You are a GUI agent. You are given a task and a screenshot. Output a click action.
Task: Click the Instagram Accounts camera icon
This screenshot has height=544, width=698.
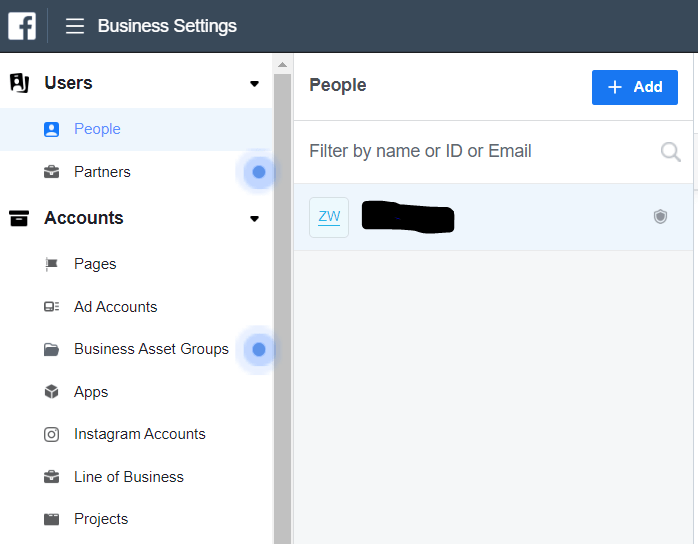coord(51,434)
